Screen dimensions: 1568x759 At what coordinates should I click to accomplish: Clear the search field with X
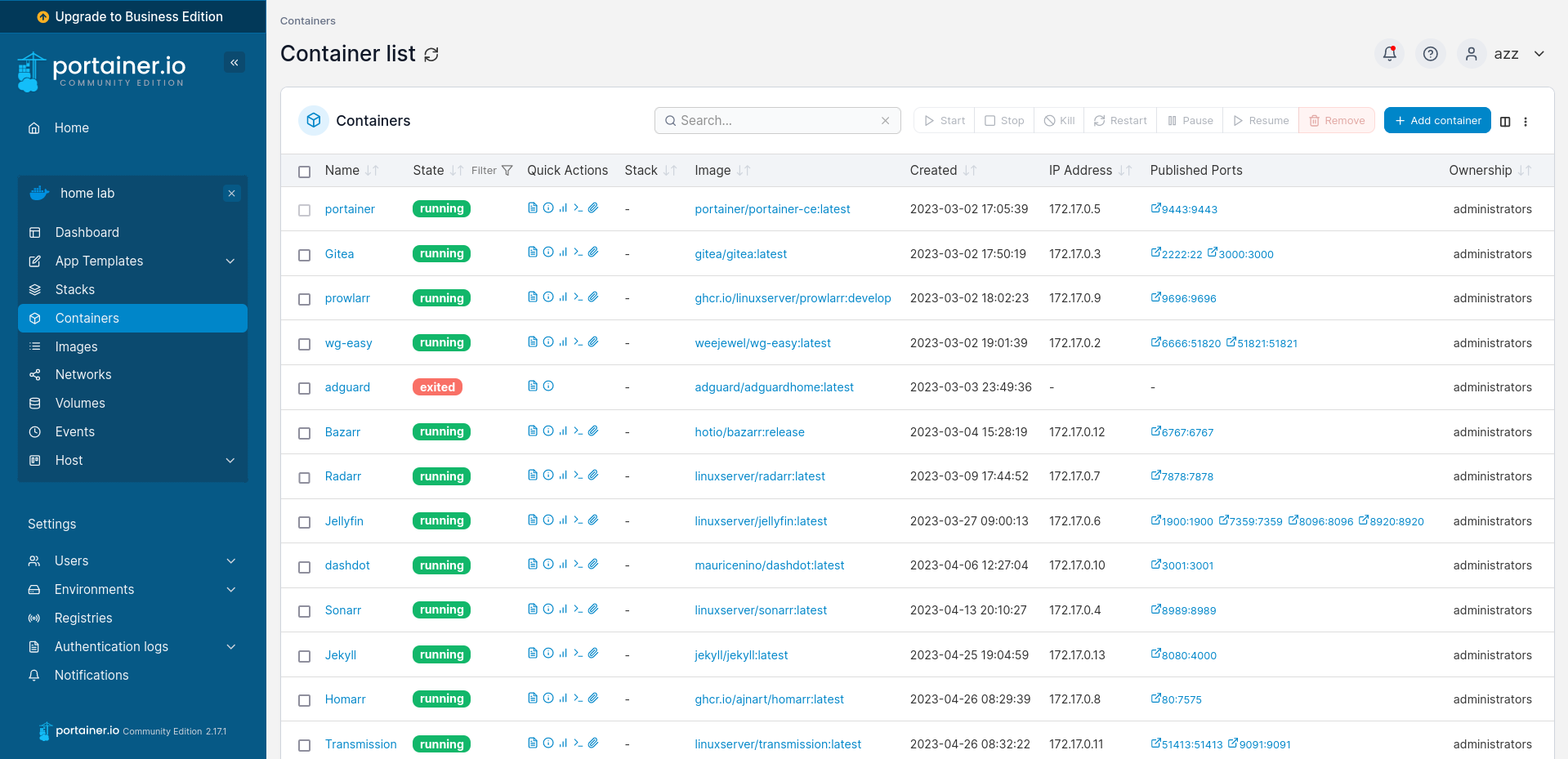(x=885, y=121)
